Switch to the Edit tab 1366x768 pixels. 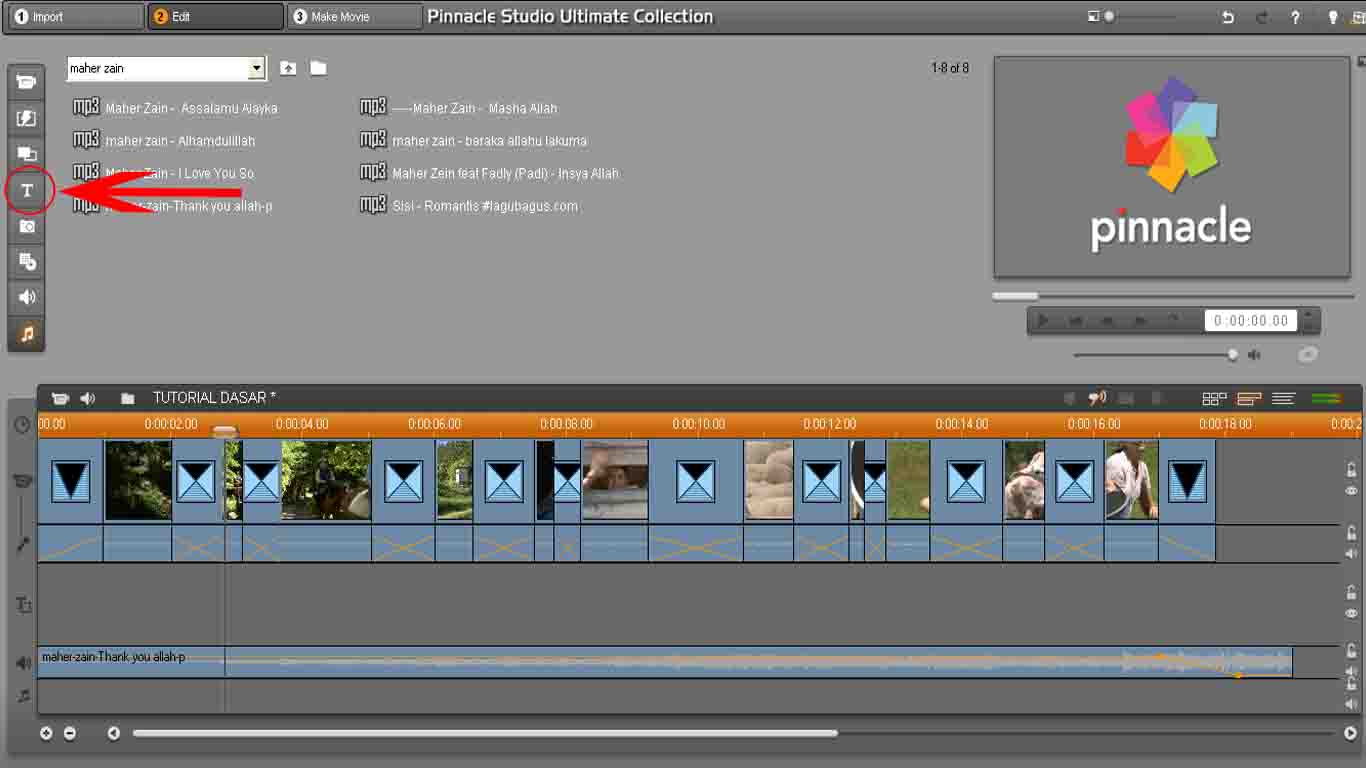click(x=215, y=17)
